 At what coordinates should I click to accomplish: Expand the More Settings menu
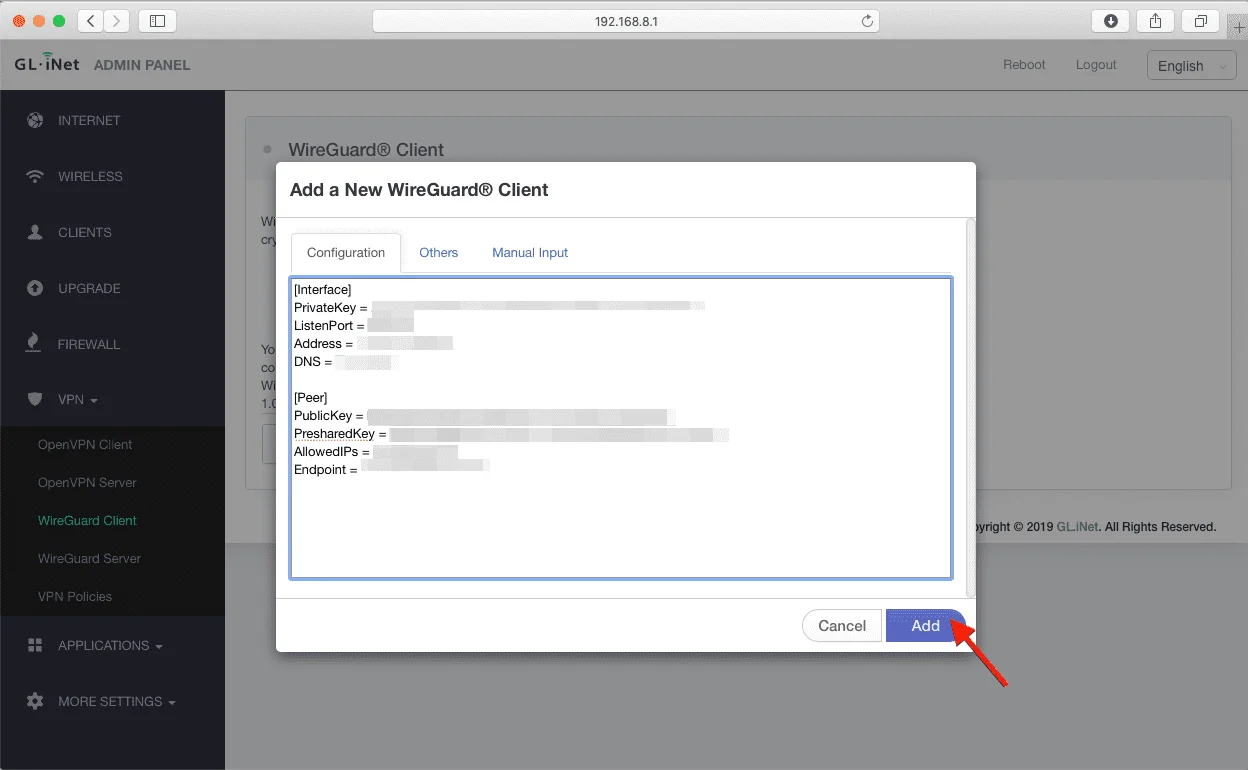[x=116, y=702]
